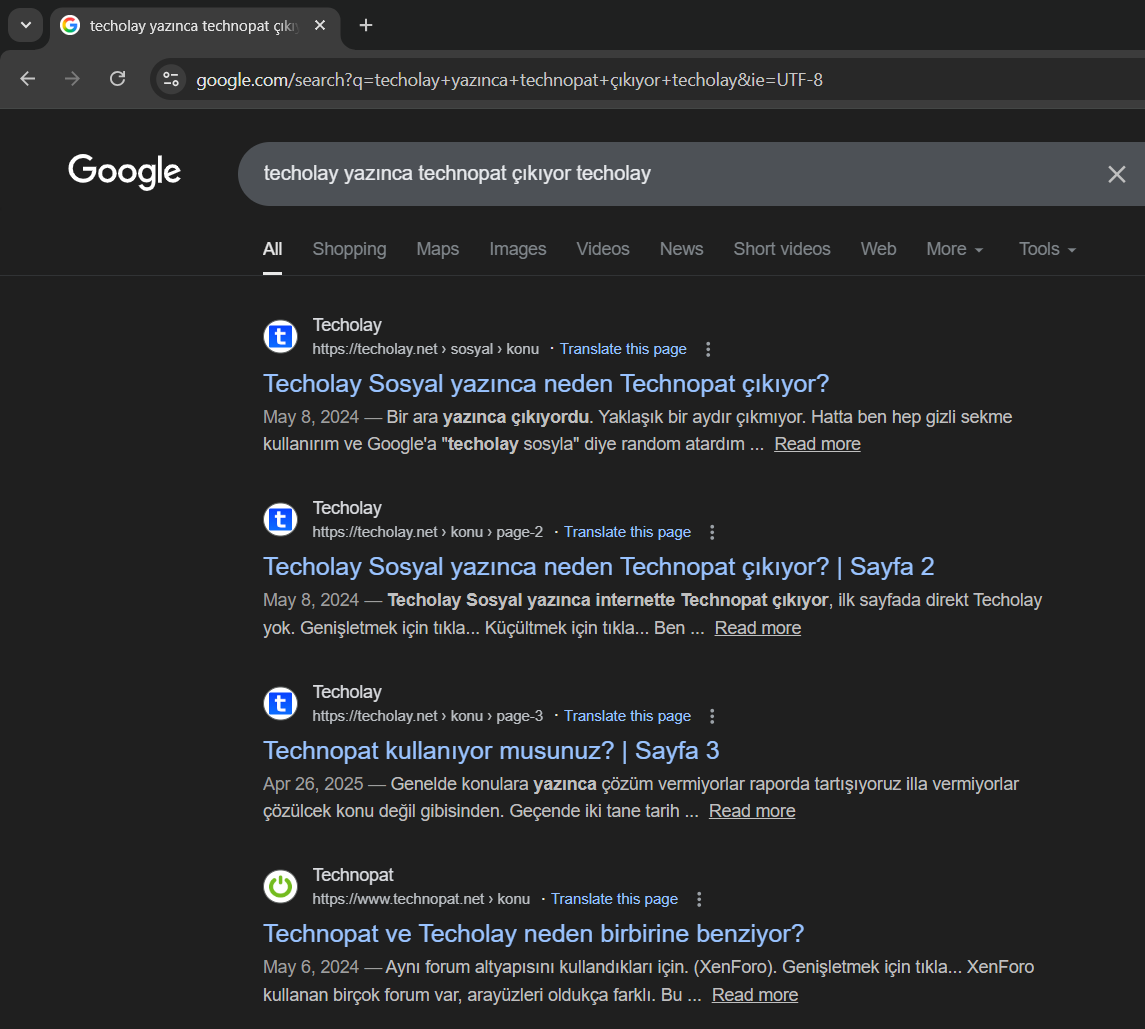Click Read more on first result snippet
Viewport: 1145px width, 1029px height.
pyautogui.click(x=817, y=444)
